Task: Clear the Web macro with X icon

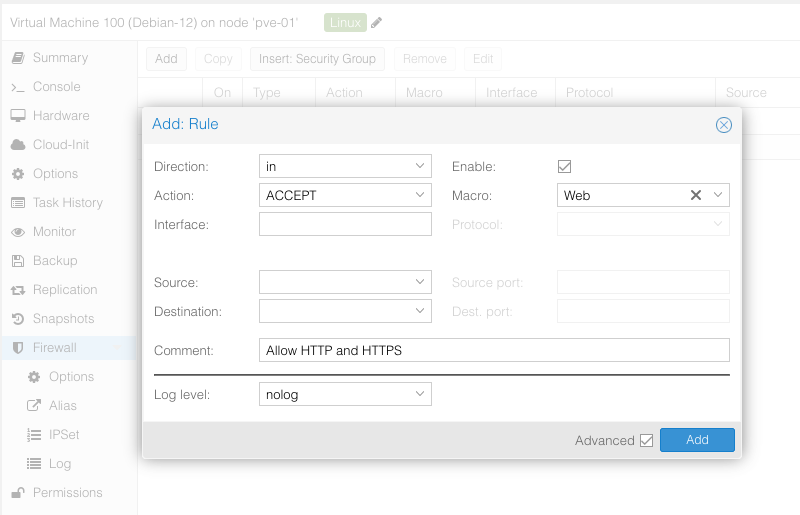Action: [695, 195]
